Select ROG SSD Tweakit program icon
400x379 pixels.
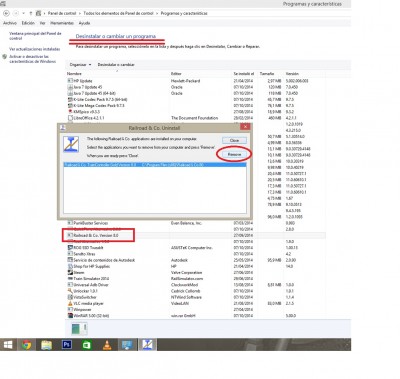[x=70, y=248]
